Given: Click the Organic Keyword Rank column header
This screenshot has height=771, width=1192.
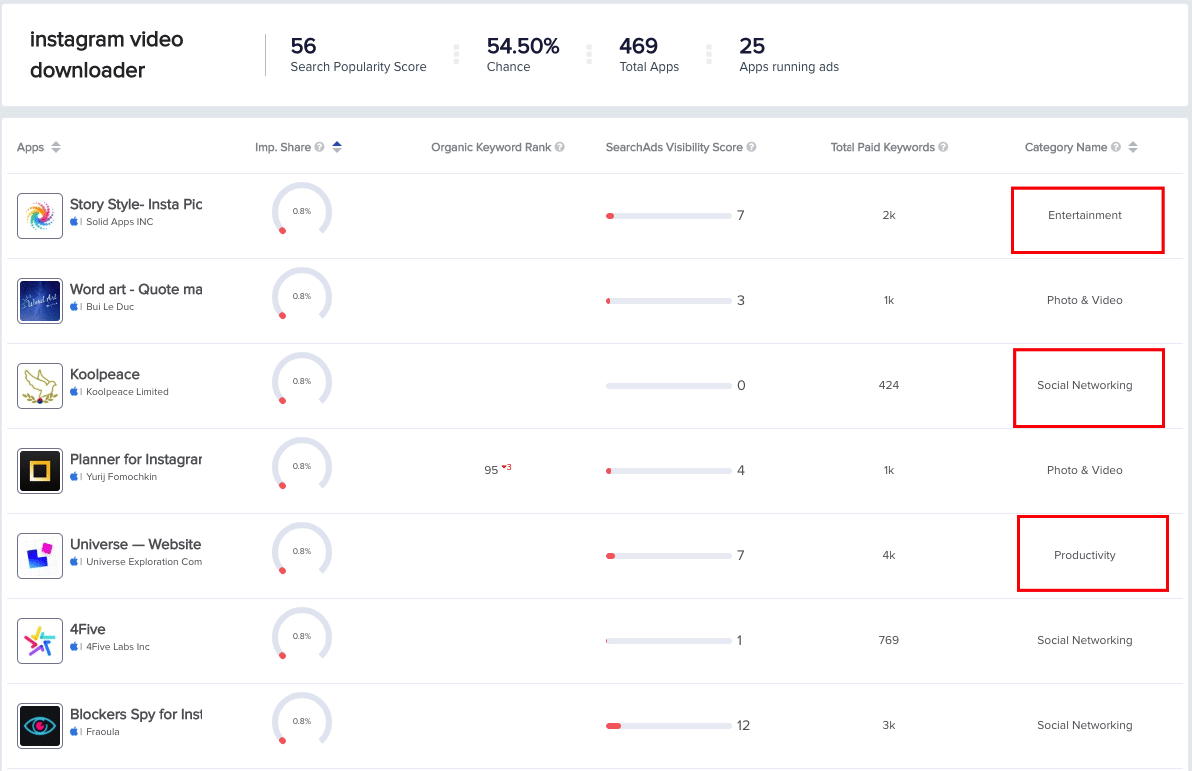Looking at the screenshot, I should [491, 148].
